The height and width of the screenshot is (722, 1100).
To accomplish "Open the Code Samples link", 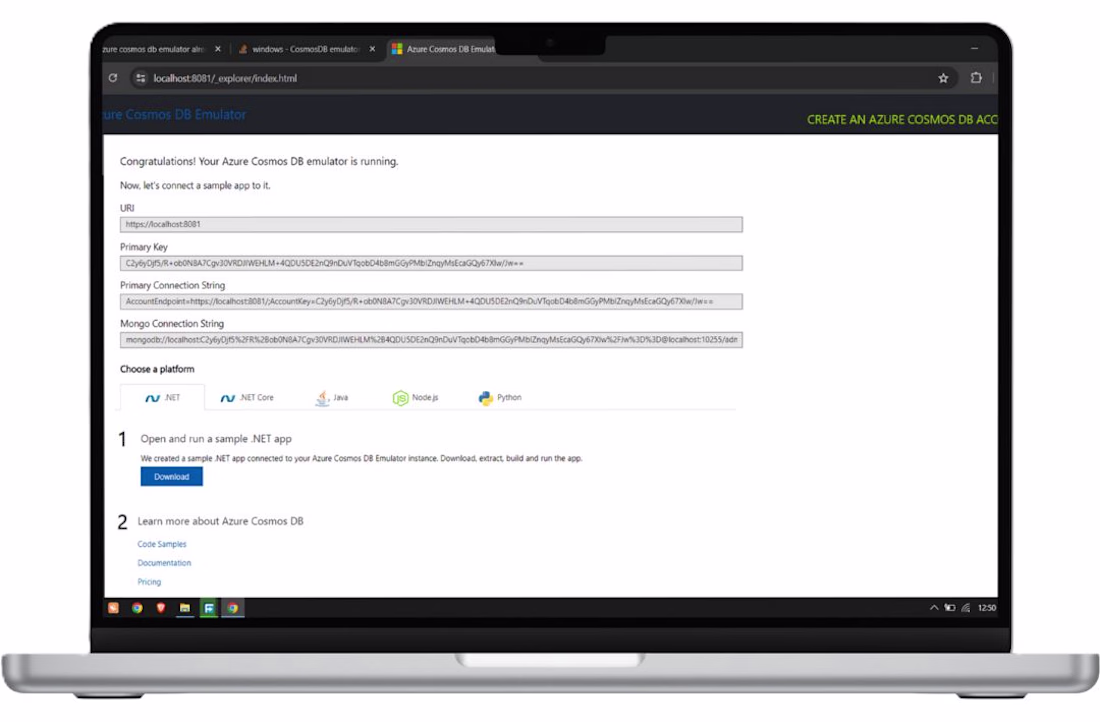I will tap(162, 544).
